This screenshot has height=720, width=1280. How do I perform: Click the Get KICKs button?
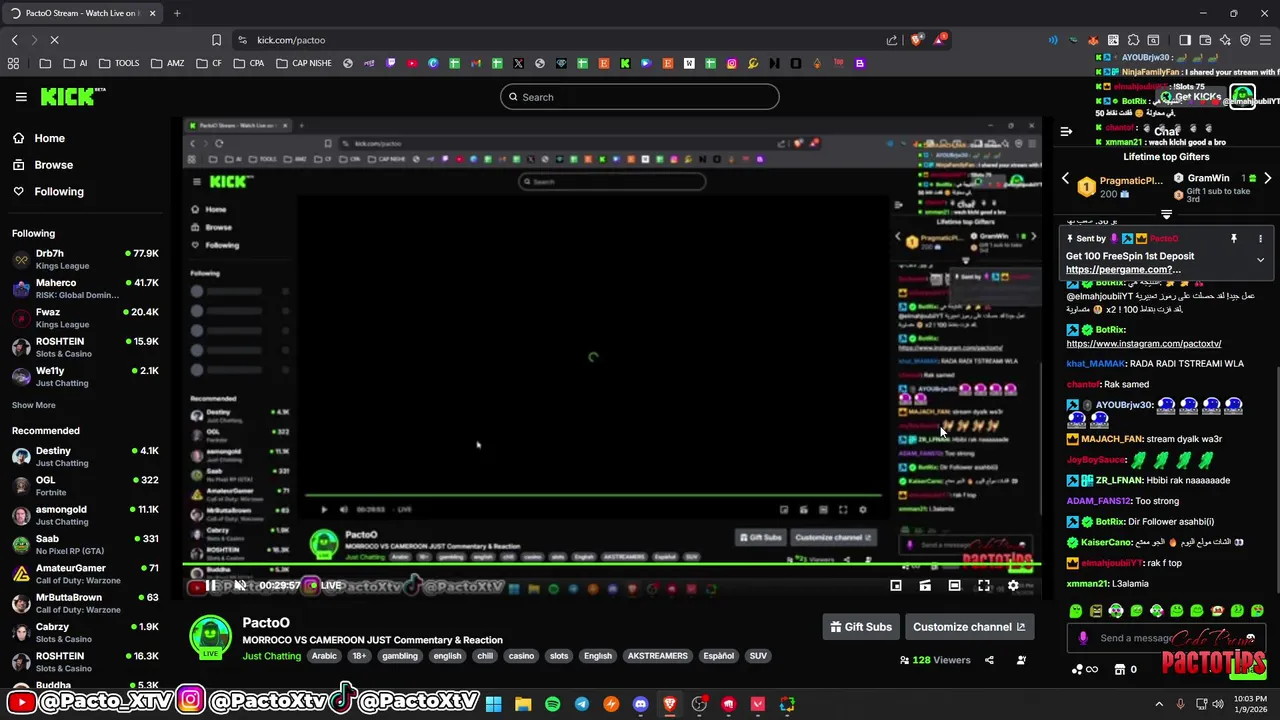point(1190,97)
